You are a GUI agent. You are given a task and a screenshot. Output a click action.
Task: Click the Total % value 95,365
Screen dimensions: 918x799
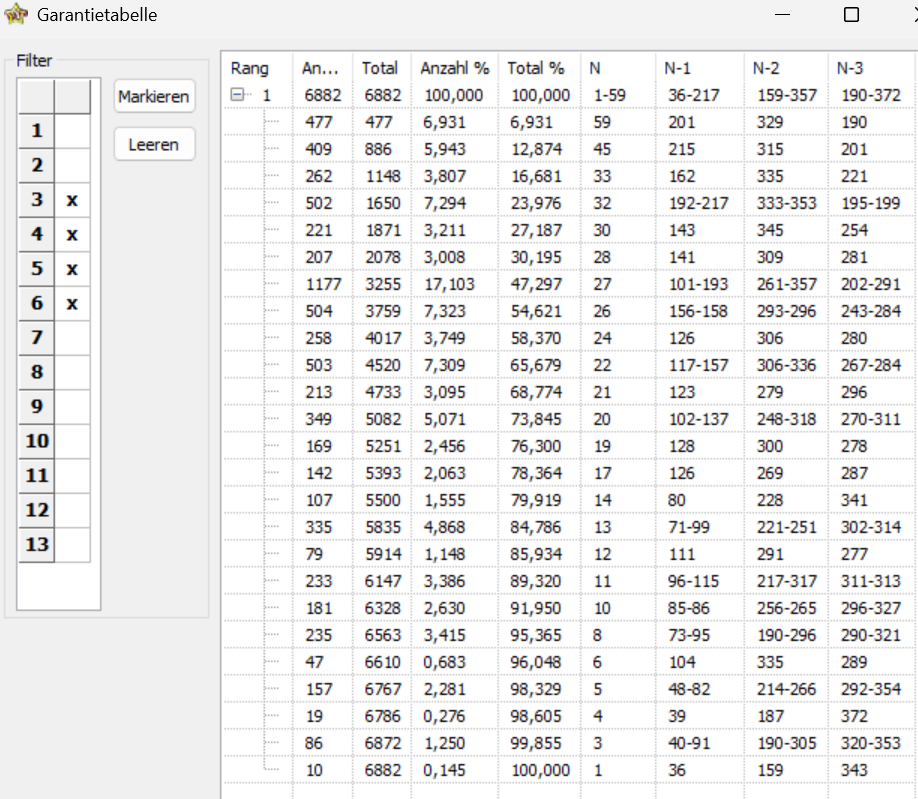pyautogui.click(x=536, y=635)
